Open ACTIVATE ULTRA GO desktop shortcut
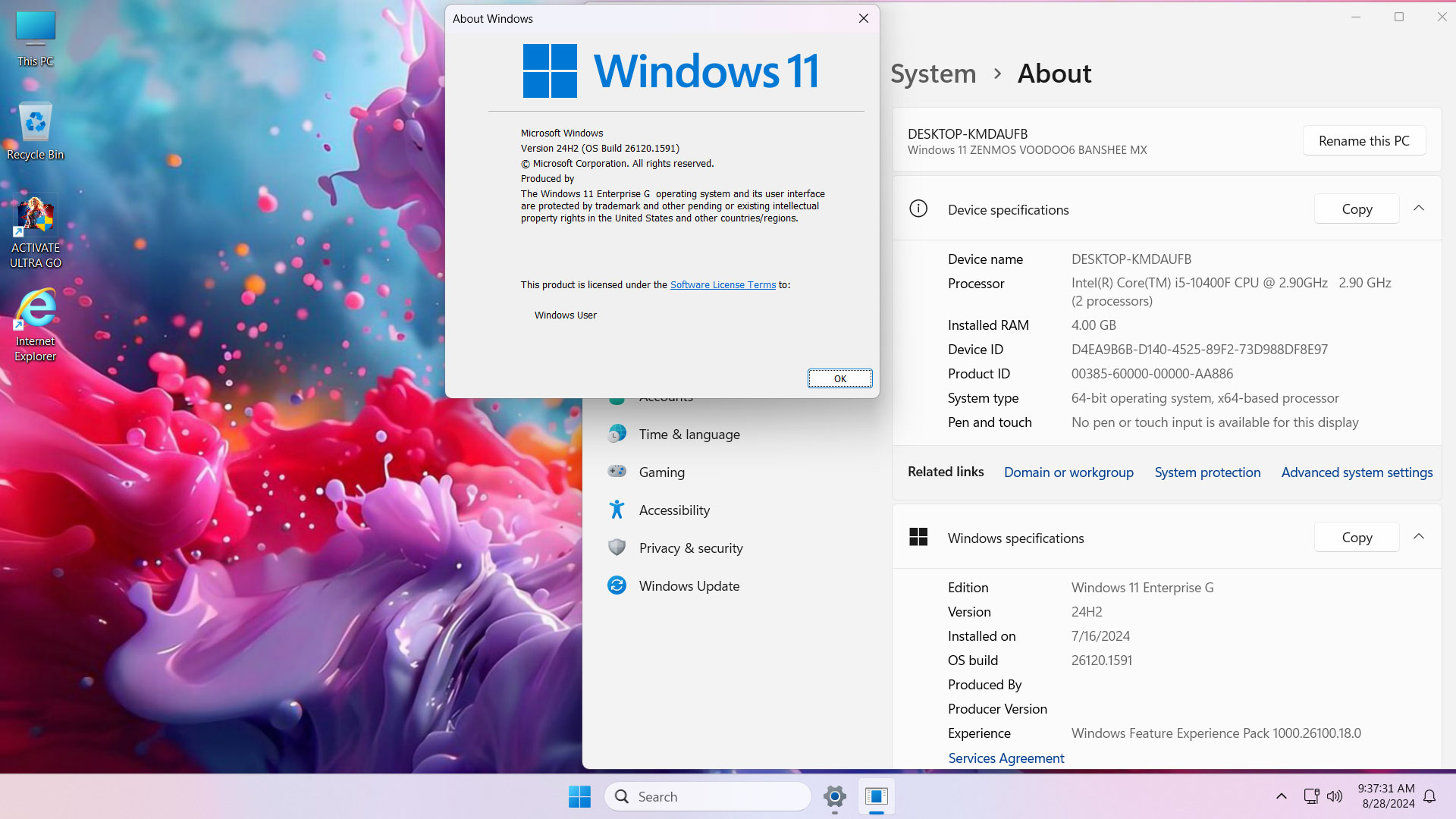The image size is (1456, 819). coord(36,232)
